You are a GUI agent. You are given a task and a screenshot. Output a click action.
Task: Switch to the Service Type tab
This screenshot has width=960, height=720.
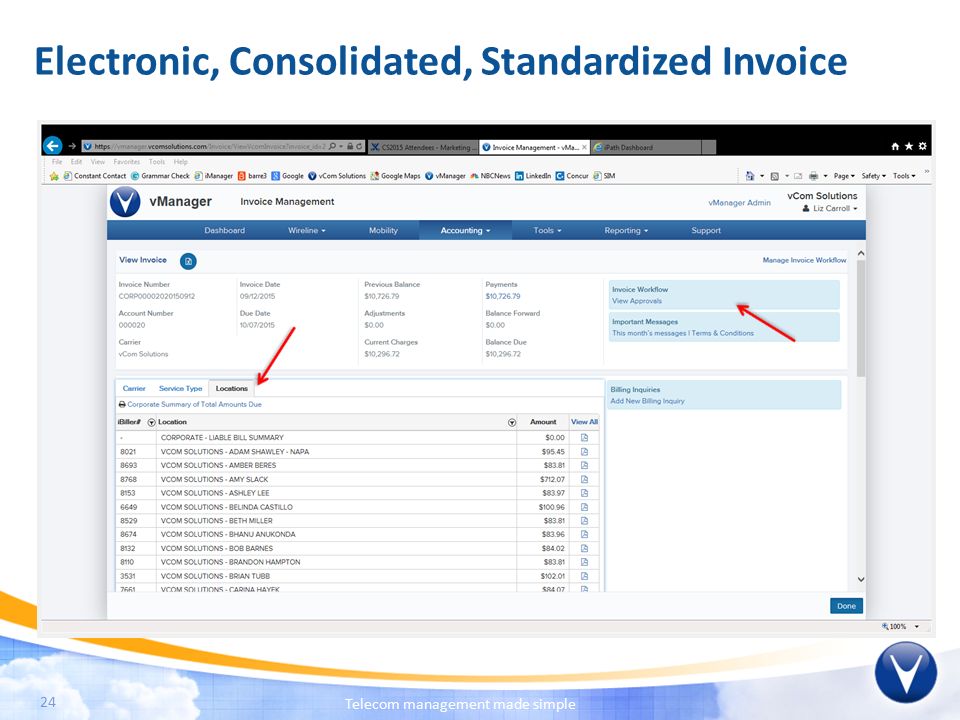pos(180,389)
